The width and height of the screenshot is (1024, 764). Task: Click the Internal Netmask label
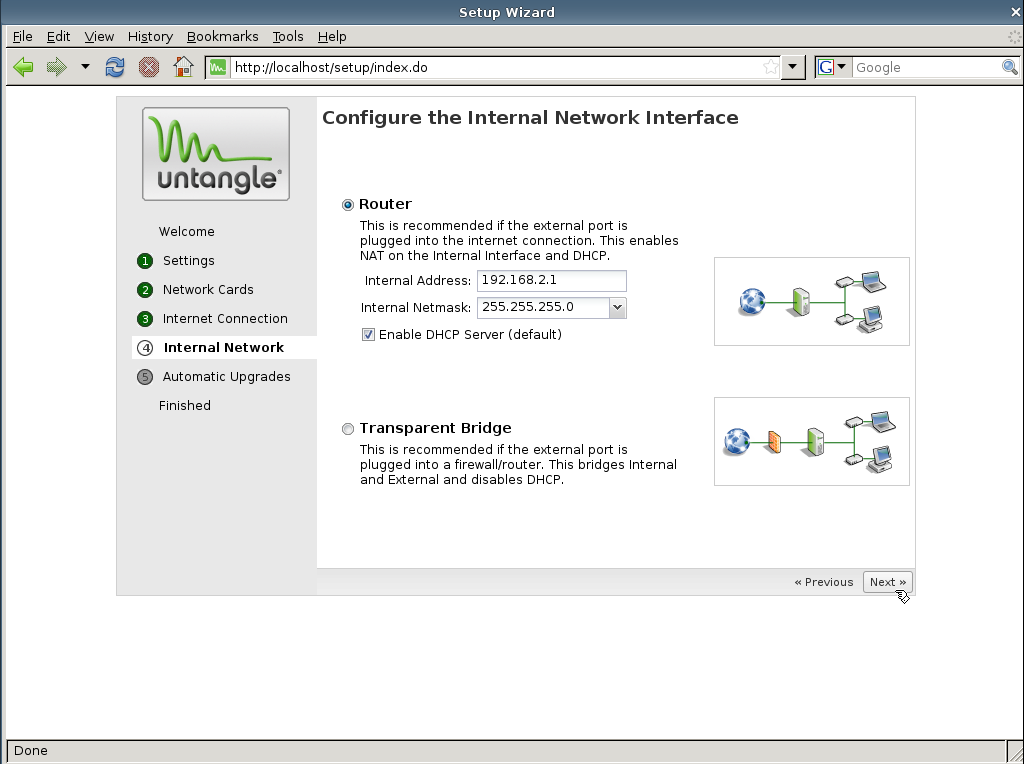(415, 308)
